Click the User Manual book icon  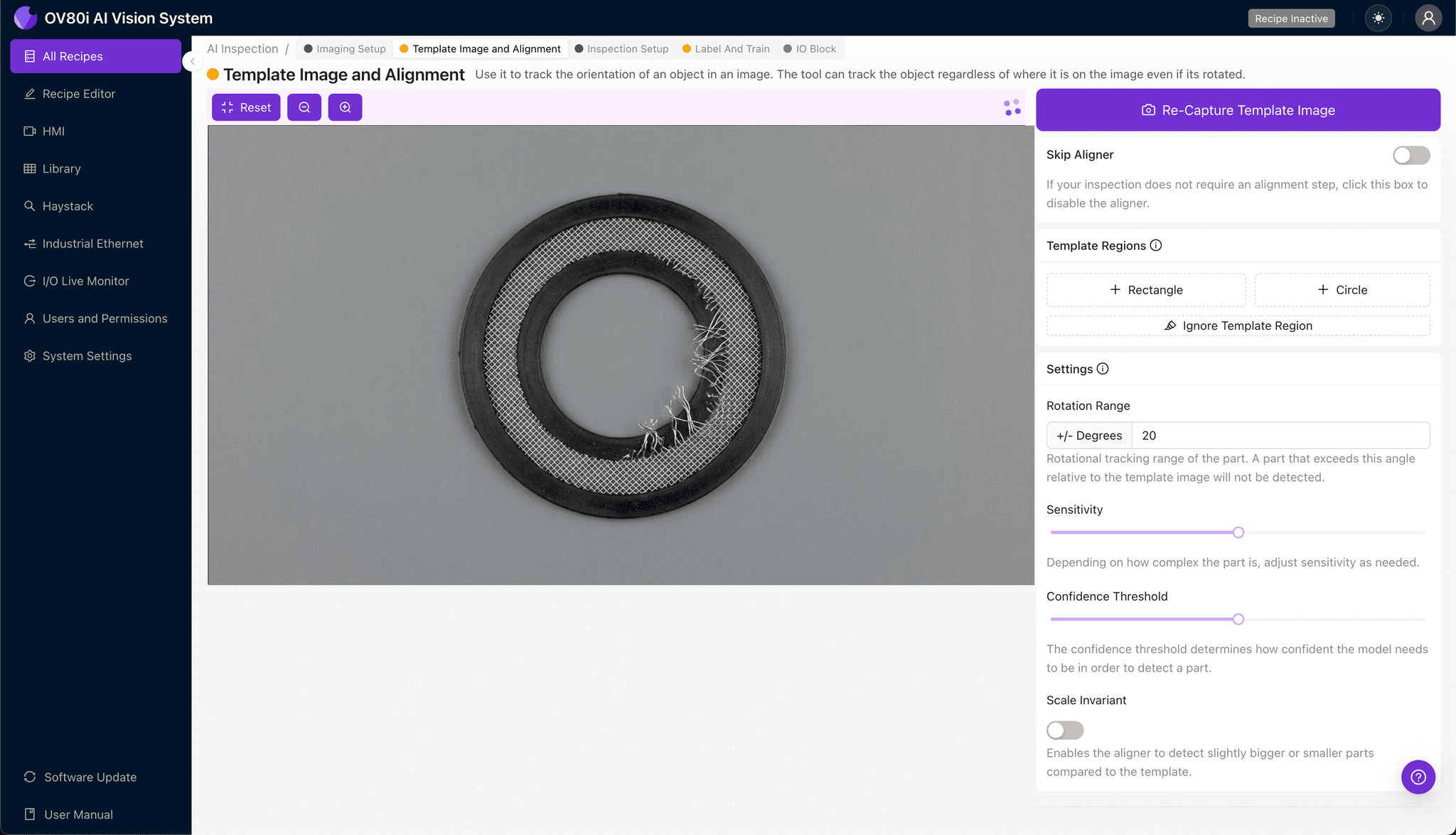(x=30, y=814)
